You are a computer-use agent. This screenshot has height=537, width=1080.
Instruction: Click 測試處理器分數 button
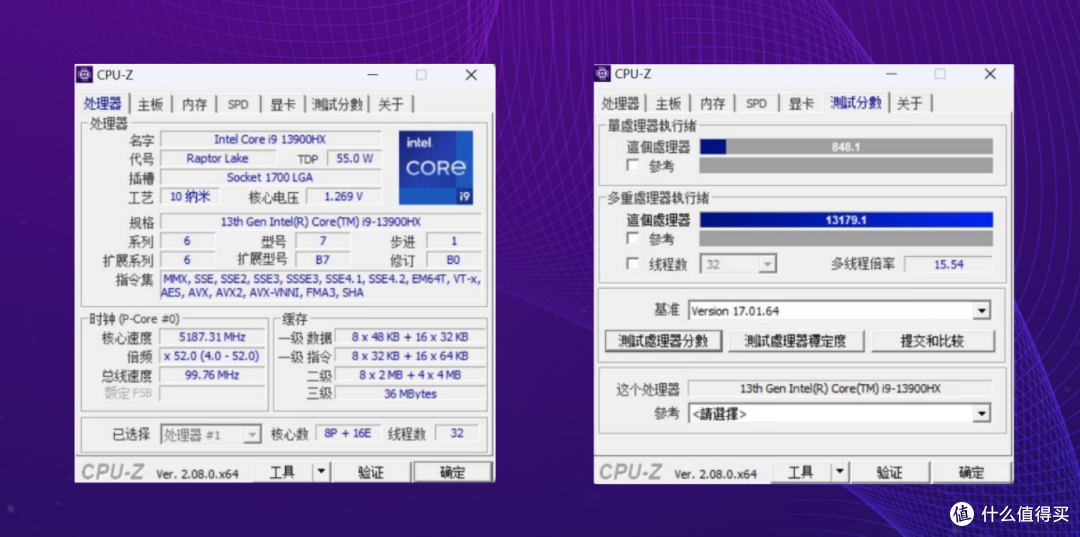tap(663, 341)
